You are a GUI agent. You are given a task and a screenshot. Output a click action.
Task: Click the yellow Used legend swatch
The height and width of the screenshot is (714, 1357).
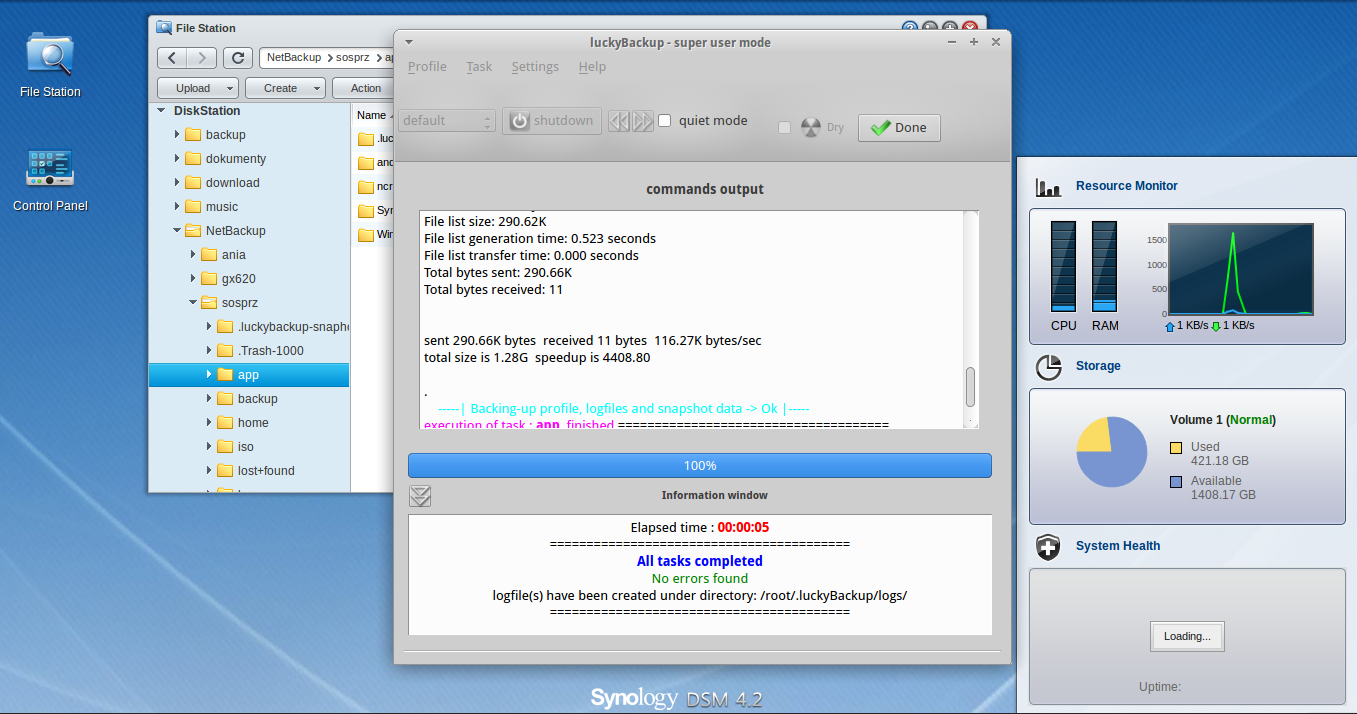[1176, 448]
